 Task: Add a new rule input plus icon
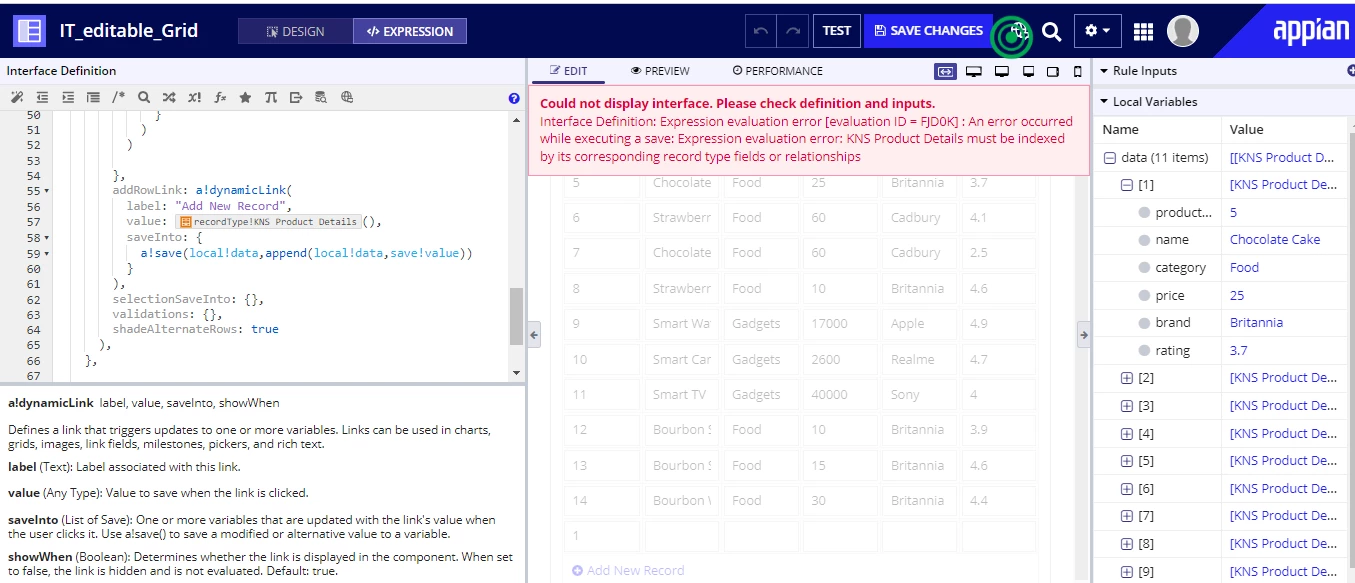(1351, 71)
